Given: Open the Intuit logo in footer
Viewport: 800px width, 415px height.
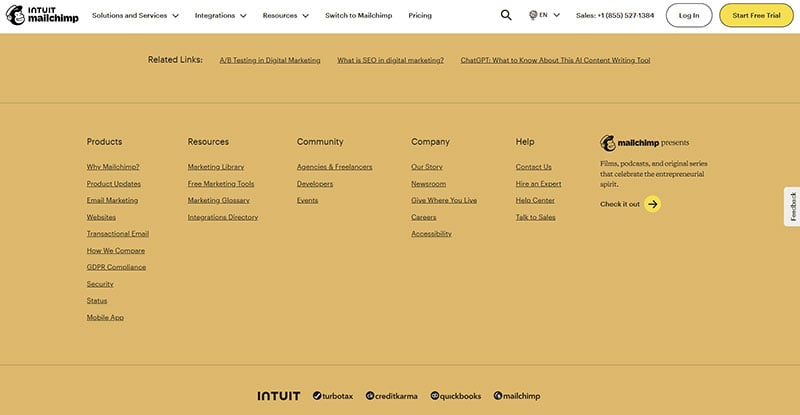Looking at the screenshot, I should tap(278, 396).
